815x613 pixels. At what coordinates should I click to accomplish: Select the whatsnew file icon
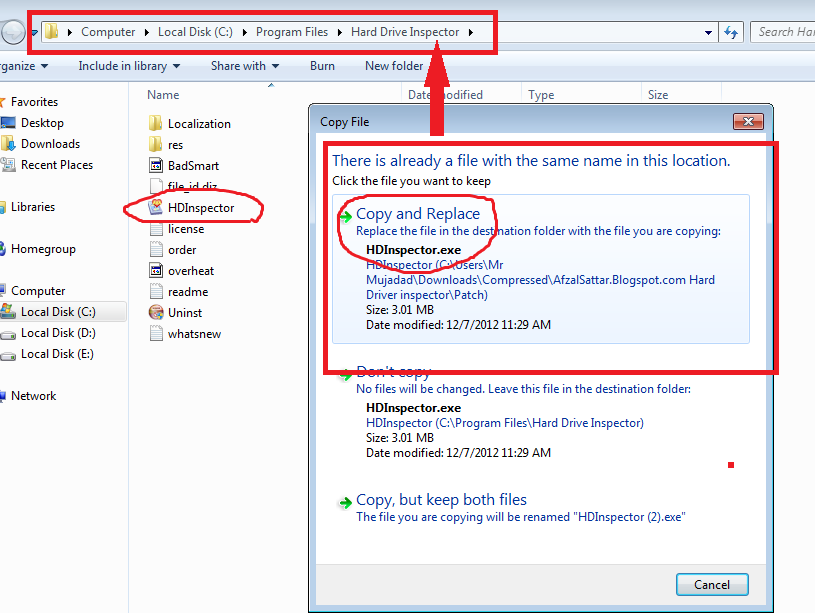(x=156, y=333)
